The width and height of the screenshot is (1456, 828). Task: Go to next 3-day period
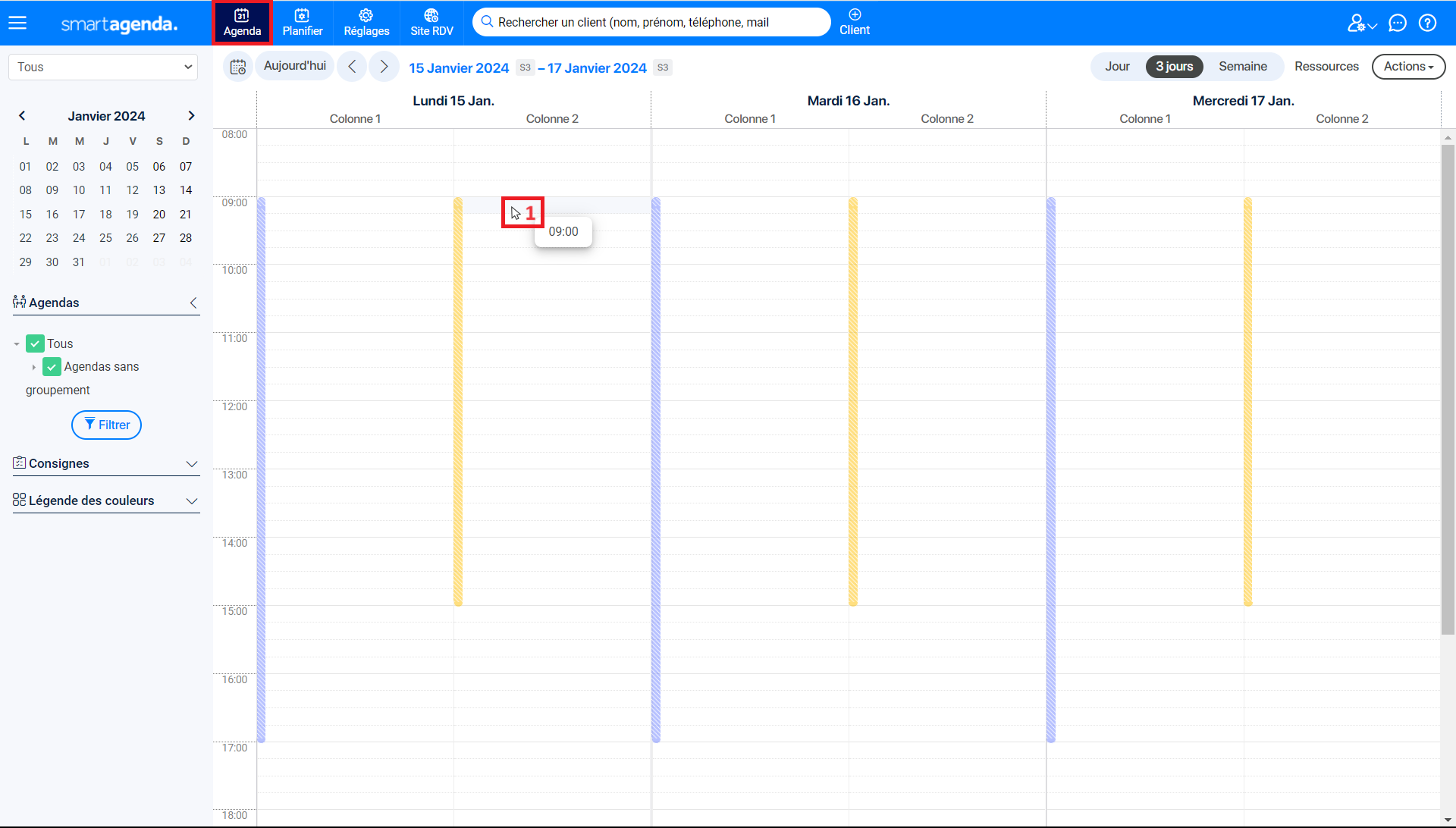pos(384,67)
